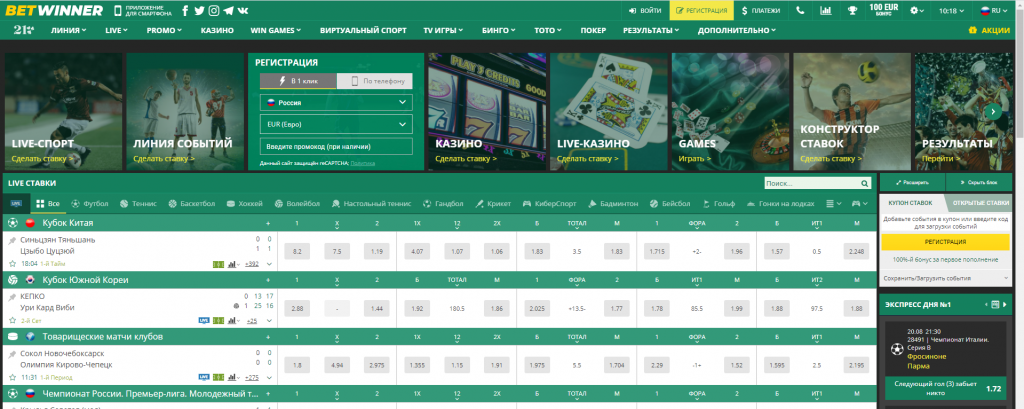Click the 21+ age badge

tap(24, 30)
